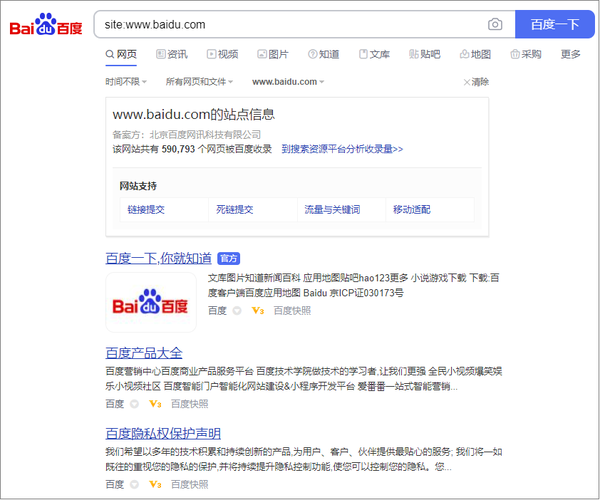Open the 文库 tab
Screen dimensions: 600x500
(x=374, y=54)
